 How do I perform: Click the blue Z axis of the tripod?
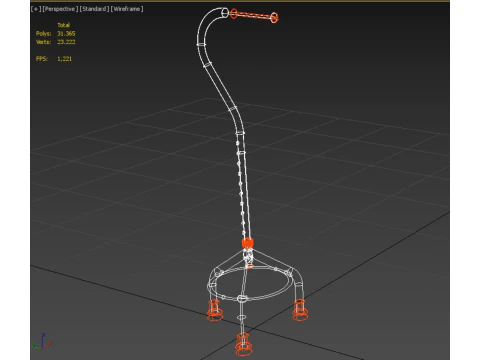(x=43, y=339)
